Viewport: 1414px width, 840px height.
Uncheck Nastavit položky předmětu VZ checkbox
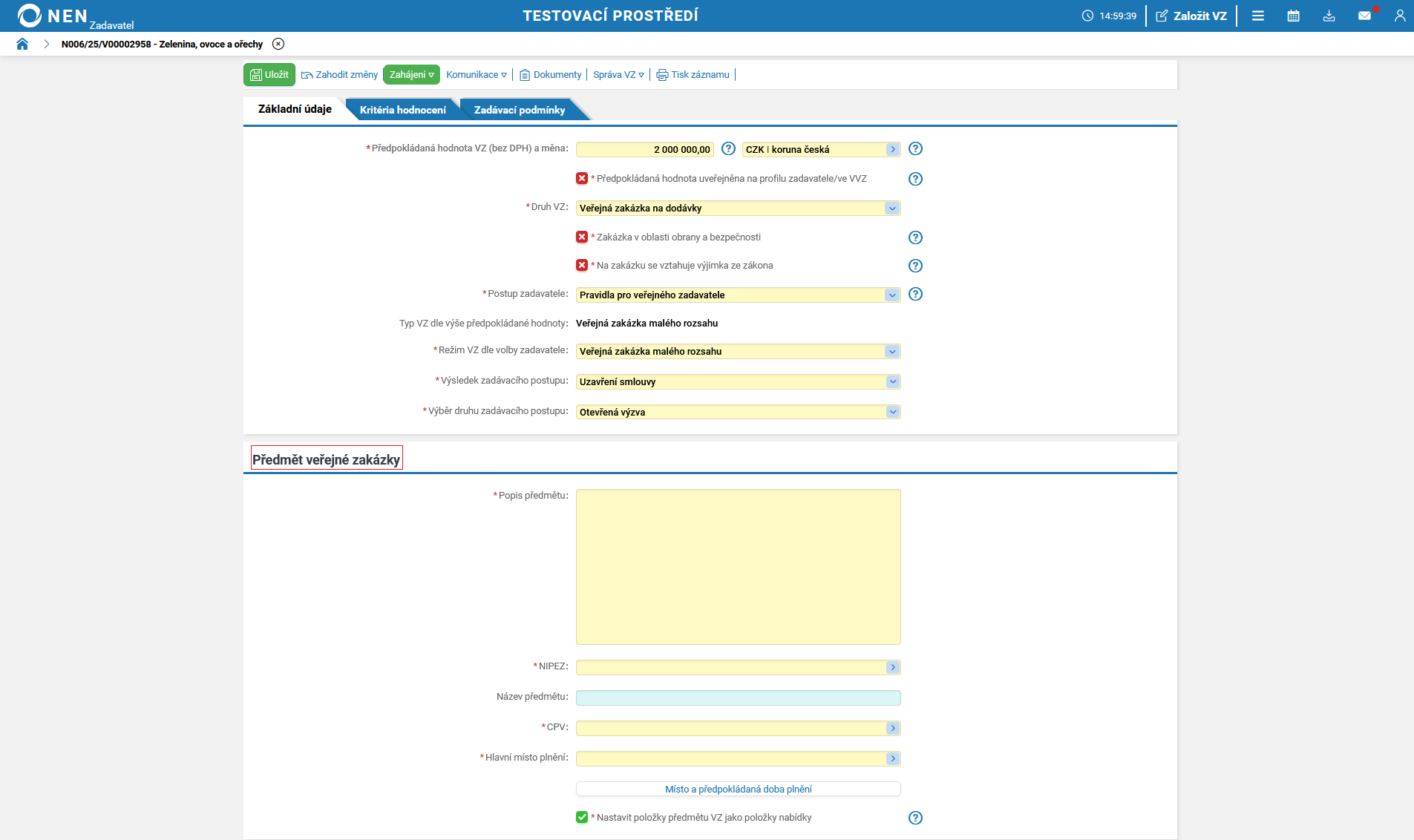(x=582, y=818)
